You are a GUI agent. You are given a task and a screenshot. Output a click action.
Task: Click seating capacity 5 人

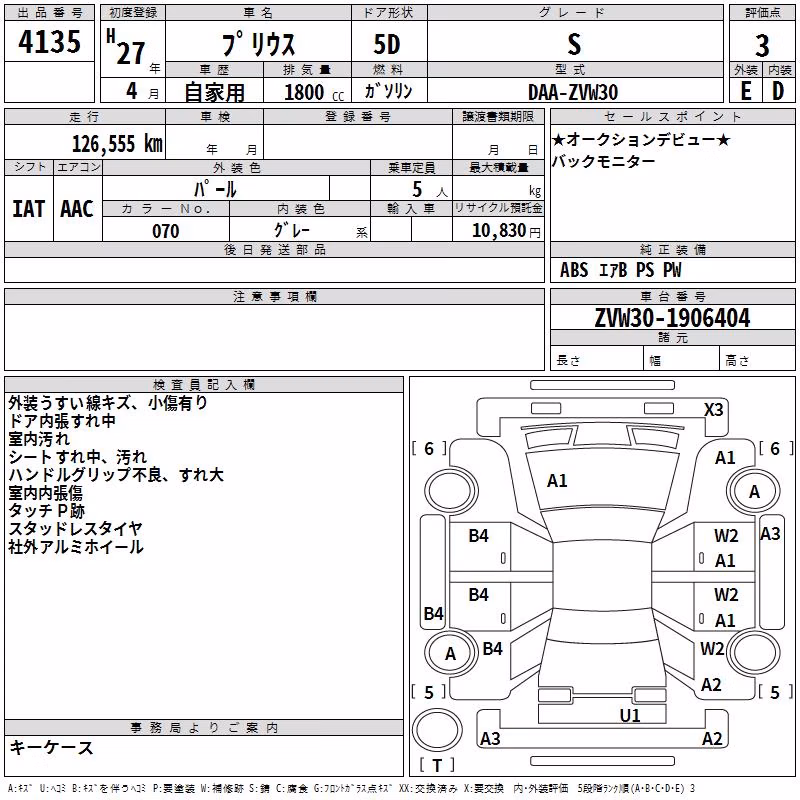click(429, 189)
